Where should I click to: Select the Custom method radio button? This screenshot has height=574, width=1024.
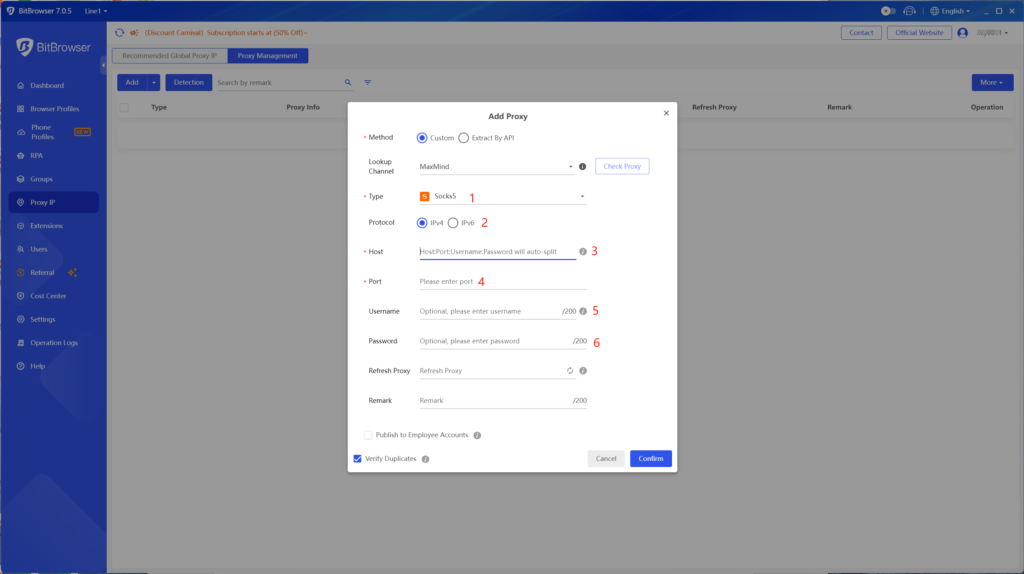tap(422, 138)
